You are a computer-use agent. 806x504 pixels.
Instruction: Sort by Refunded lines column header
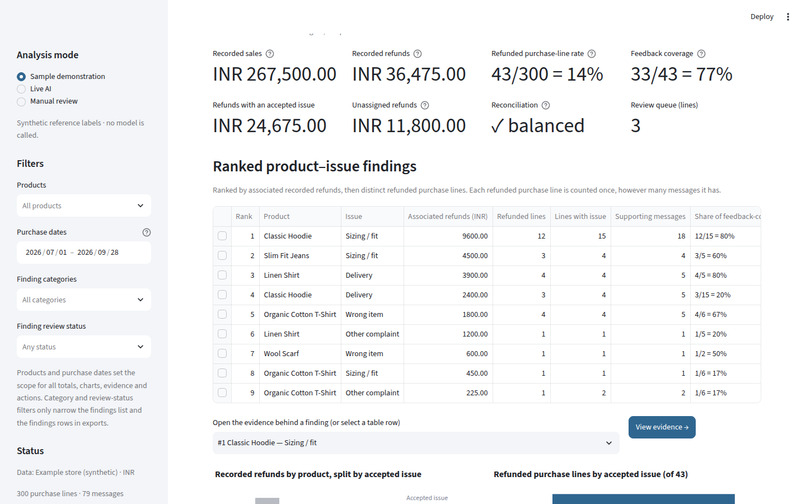pos(521,217)
